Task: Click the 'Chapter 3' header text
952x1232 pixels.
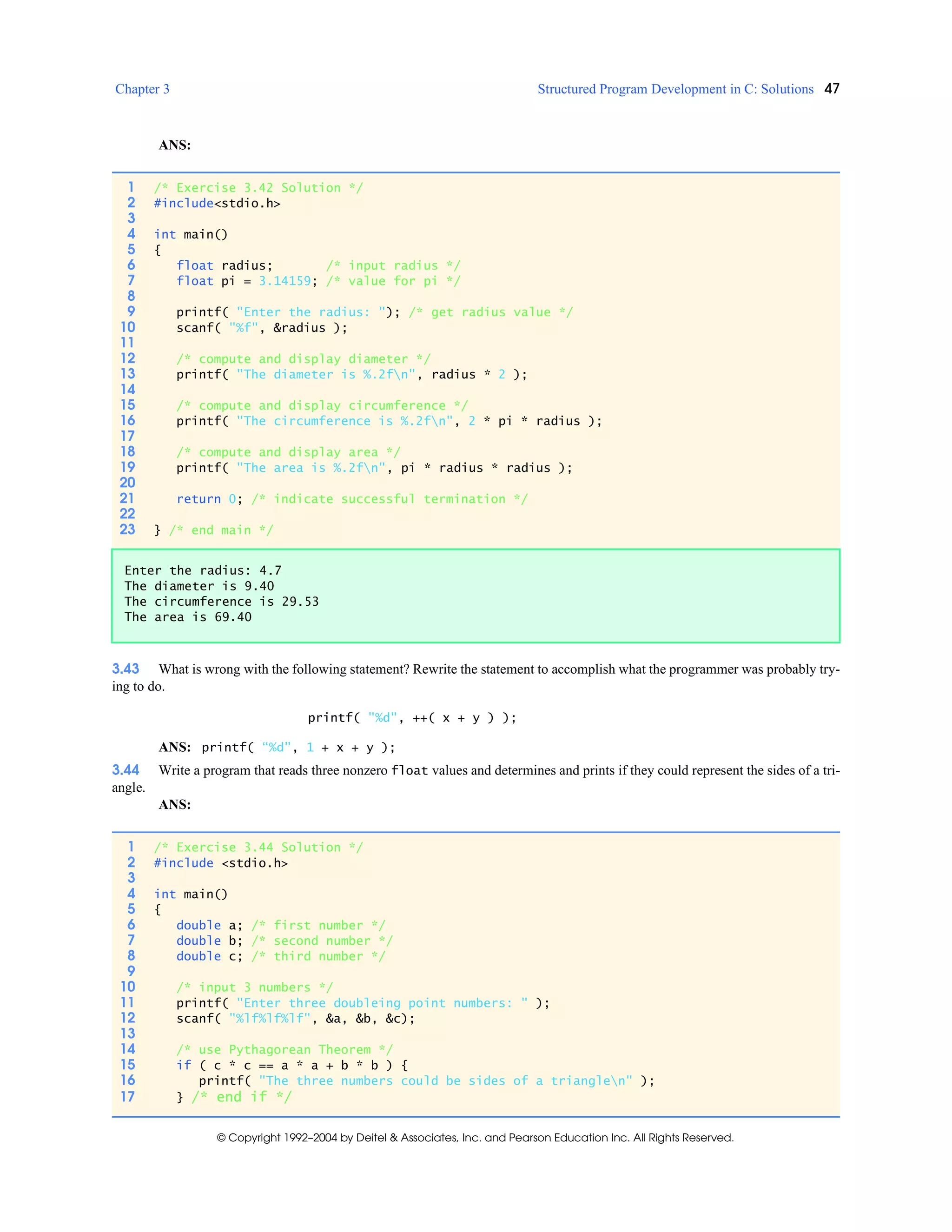Action: [142, 89]
